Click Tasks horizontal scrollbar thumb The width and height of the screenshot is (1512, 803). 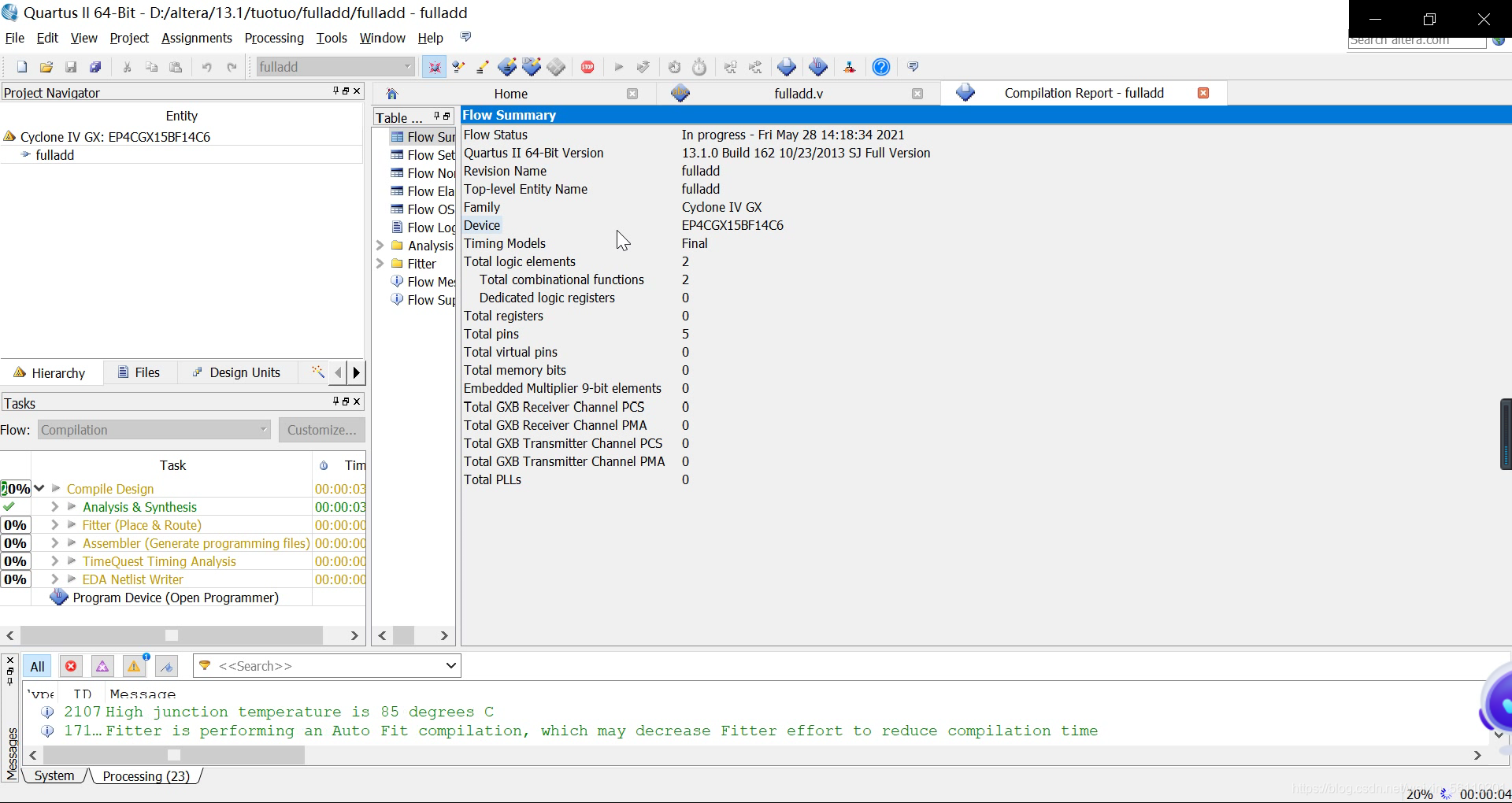[171, 635]
